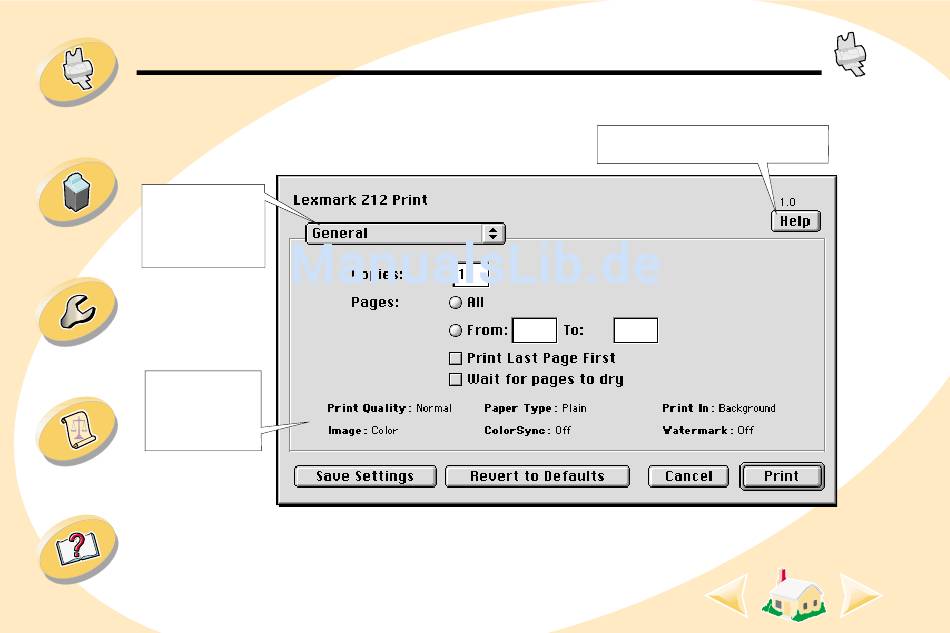950x633 pixels.
Task: Click the printer icon at top right
Action: [850, 55]
